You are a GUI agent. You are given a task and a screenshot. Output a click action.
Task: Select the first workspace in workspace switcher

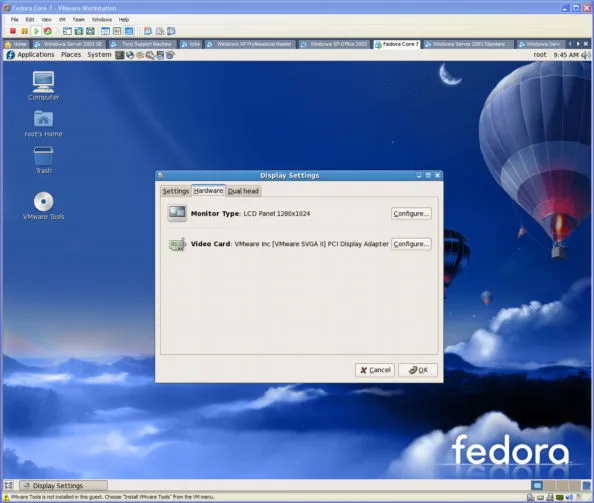point(537,485)
